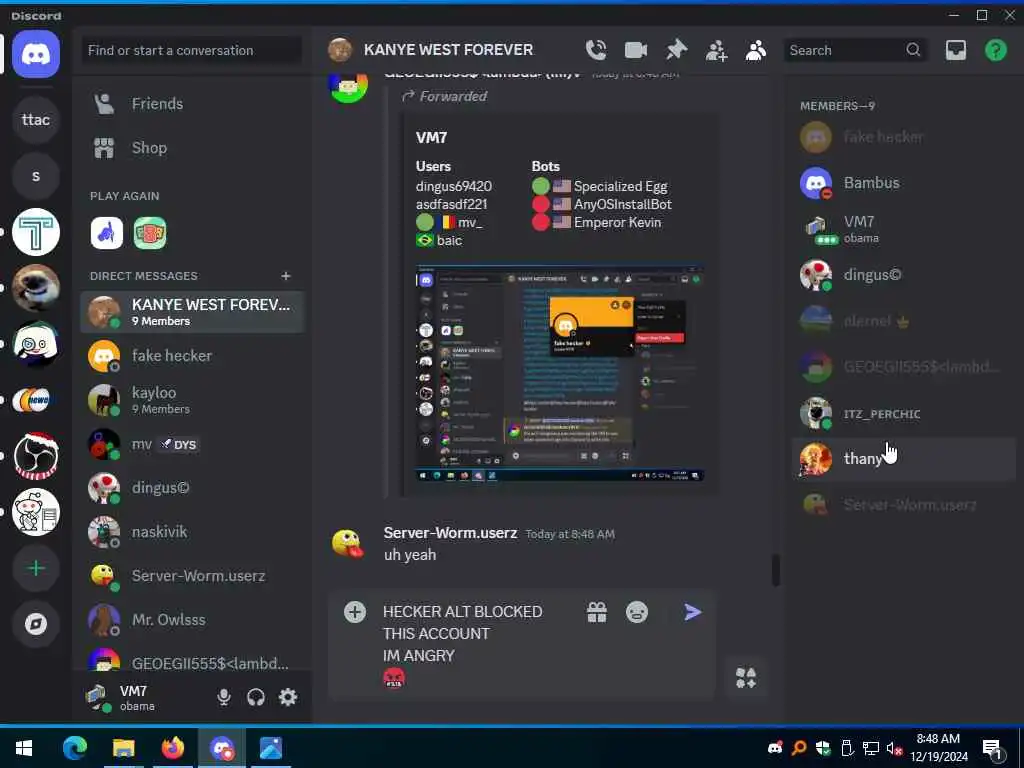Launch Firefox from taskbar
Viewport: 1024px width, 768px height.
coord(173,748)
